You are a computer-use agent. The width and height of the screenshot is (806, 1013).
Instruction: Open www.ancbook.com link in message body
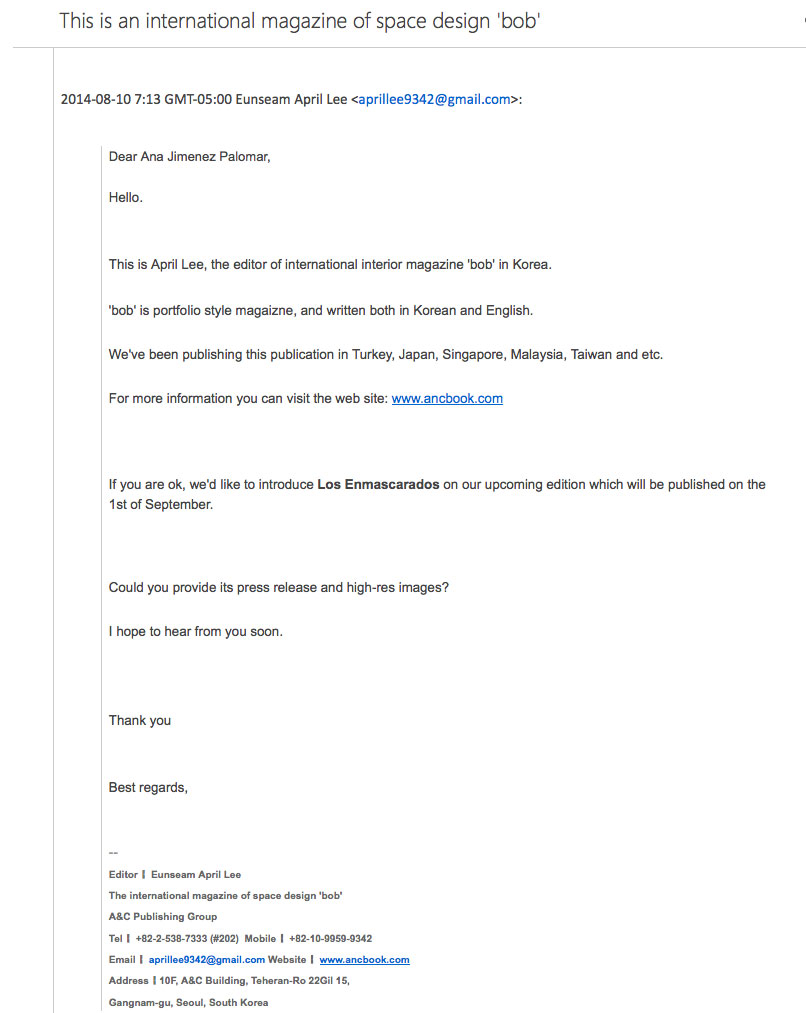[x=447, y=398]
